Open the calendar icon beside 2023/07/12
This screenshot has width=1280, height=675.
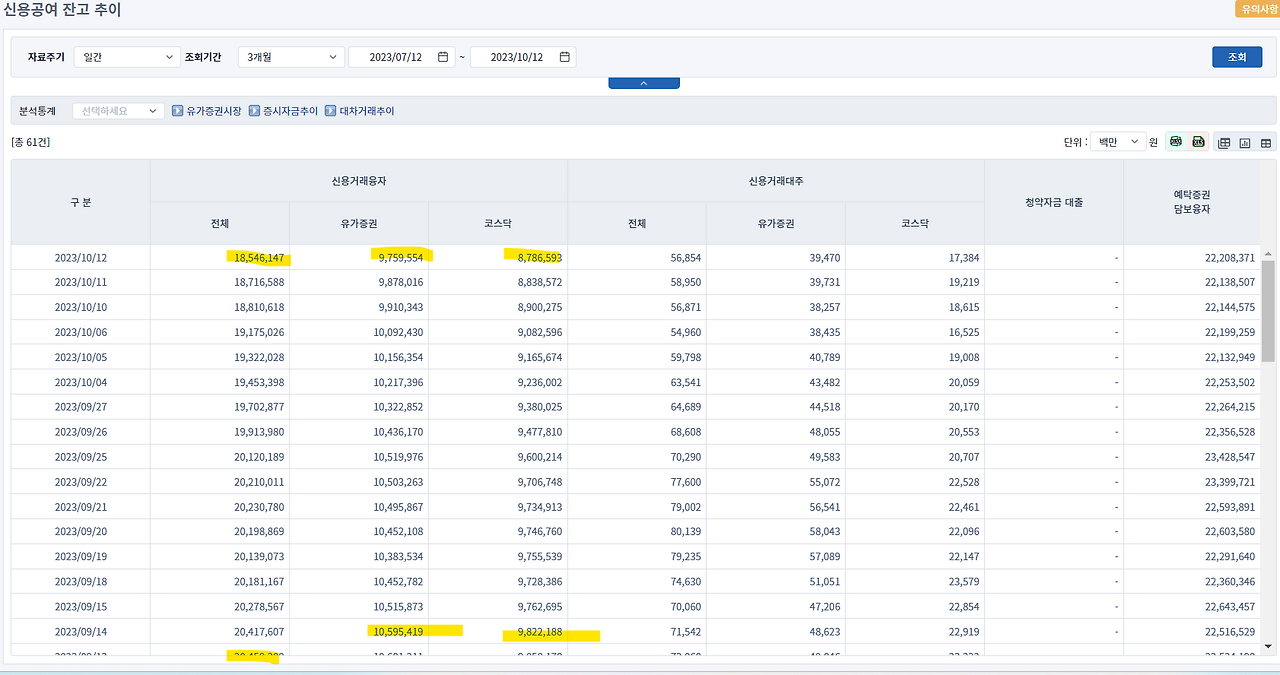(x=443, y=57)
